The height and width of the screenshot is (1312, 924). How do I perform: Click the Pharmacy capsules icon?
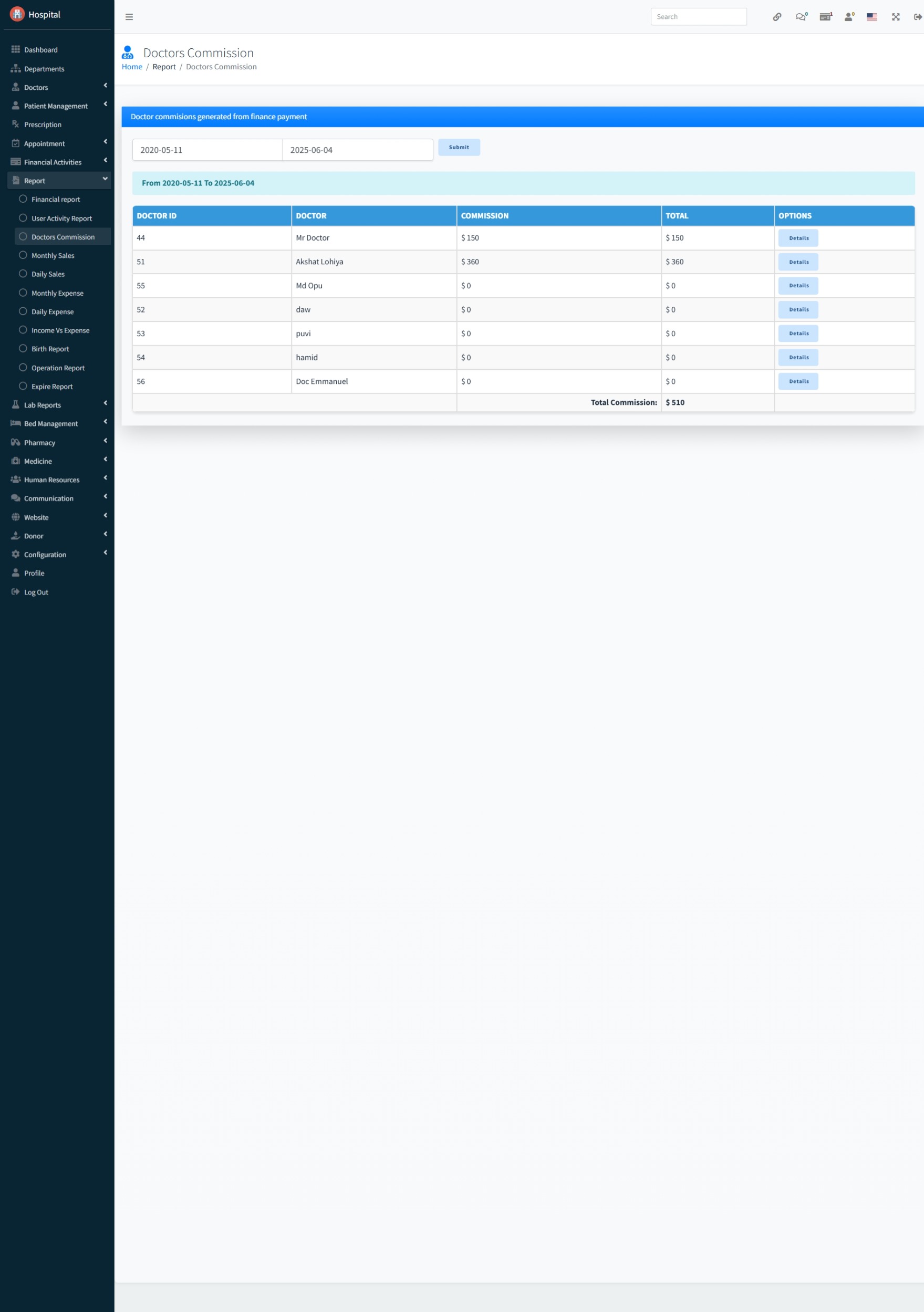(x=15, y=442)
